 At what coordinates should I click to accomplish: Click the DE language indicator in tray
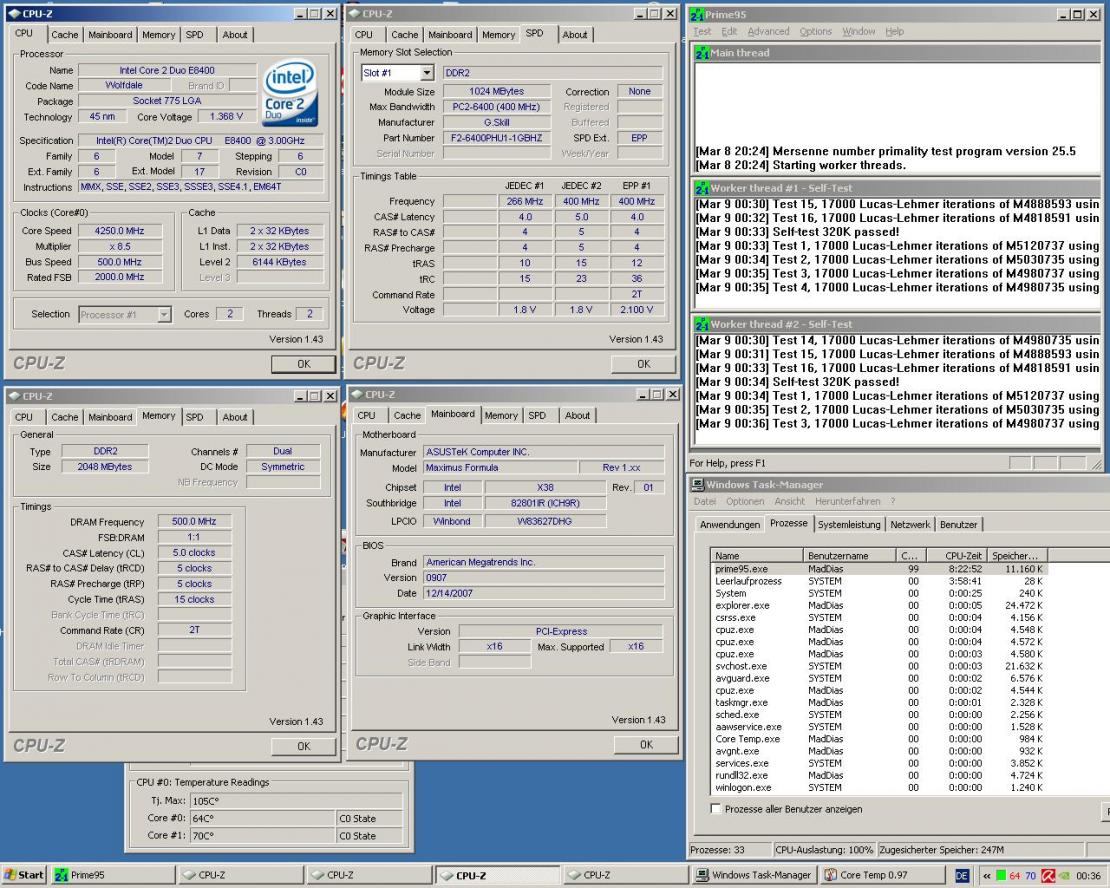pyautogui.click(x=961, y=875)
